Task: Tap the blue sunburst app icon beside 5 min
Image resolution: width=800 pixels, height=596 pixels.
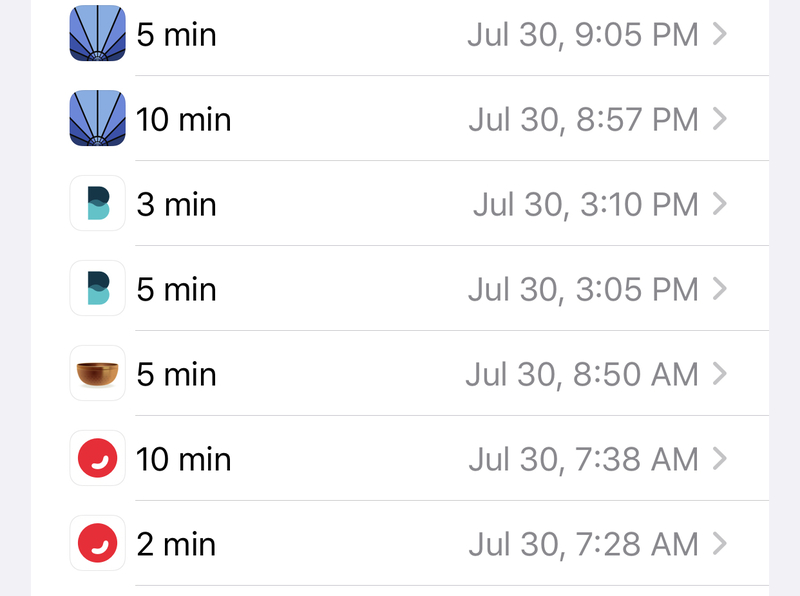Action: [x=97, y=34]
